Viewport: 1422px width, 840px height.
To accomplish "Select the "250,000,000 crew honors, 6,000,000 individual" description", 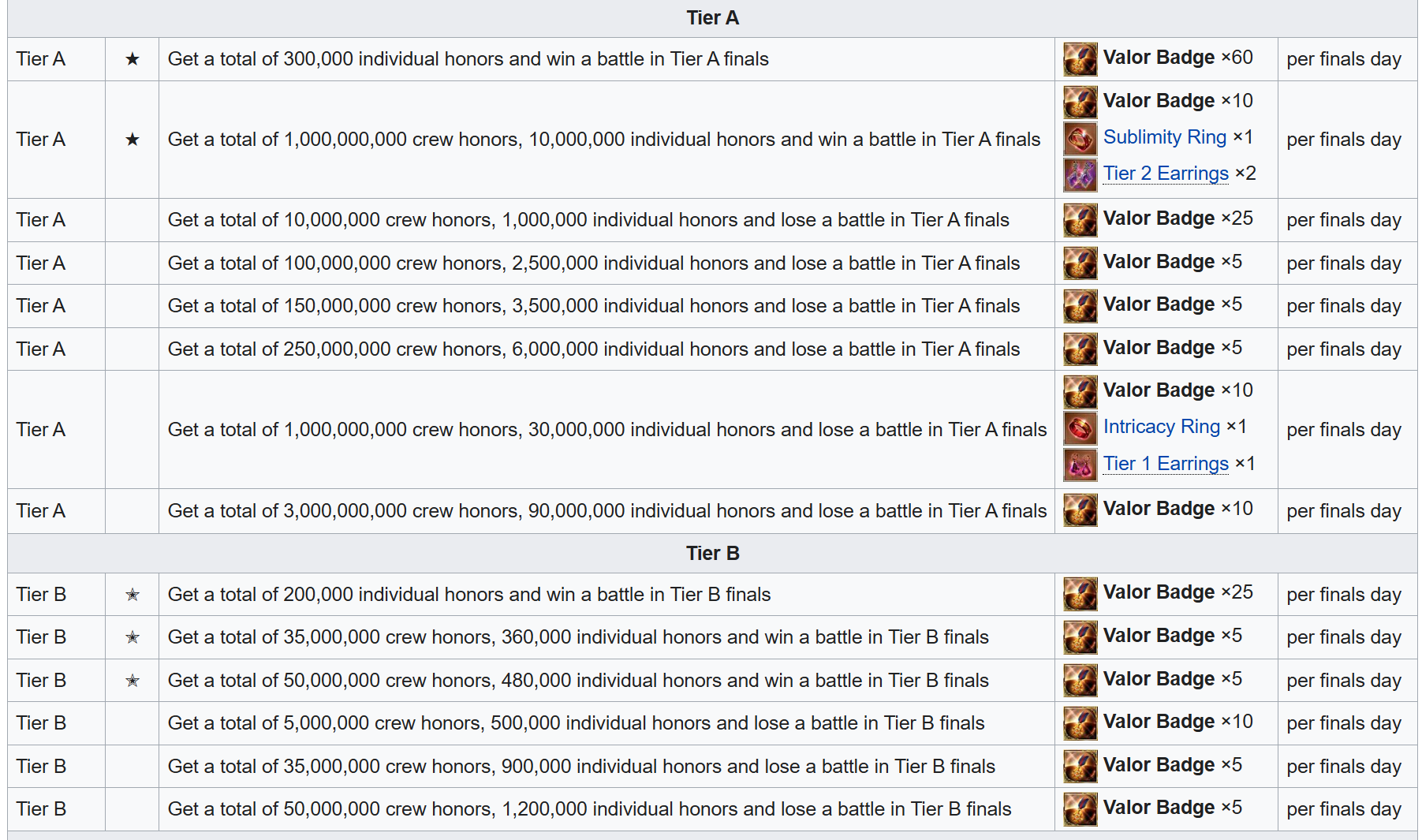I will point(594,349).
